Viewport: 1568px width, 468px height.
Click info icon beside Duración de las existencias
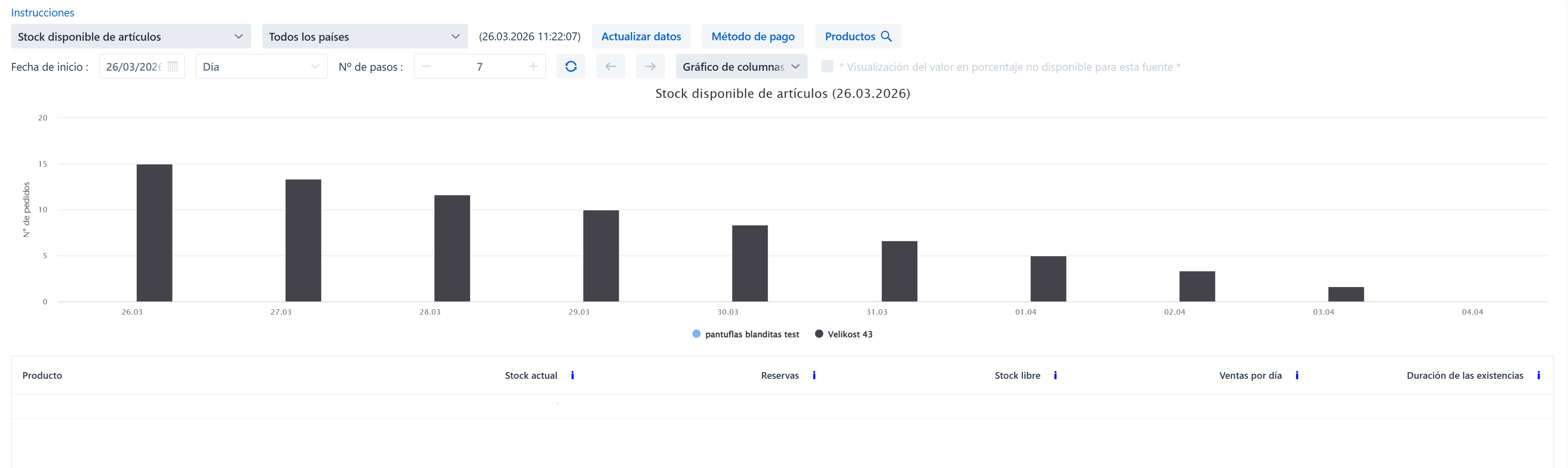1539,375
